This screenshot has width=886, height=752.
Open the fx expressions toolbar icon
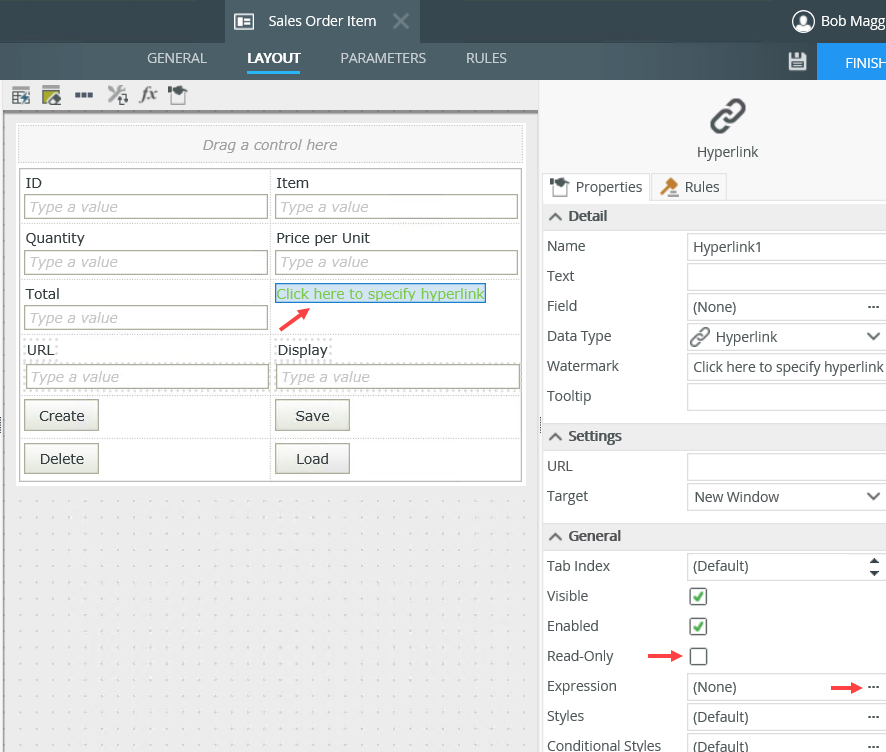(148, 96)
